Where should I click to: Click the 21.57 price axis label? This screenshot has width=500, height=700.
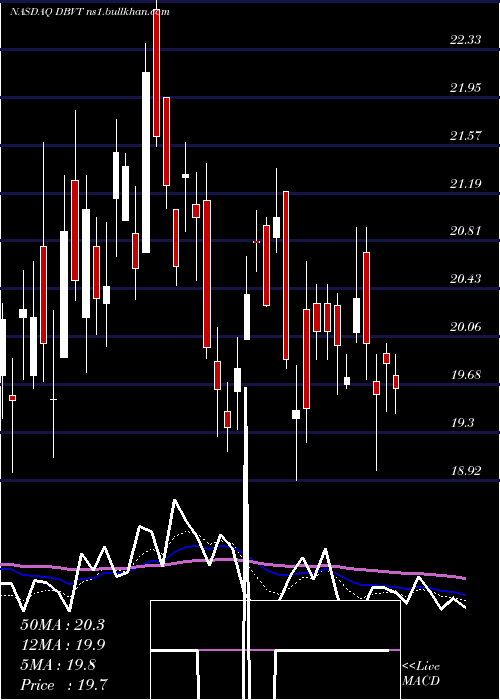(466, 135)
